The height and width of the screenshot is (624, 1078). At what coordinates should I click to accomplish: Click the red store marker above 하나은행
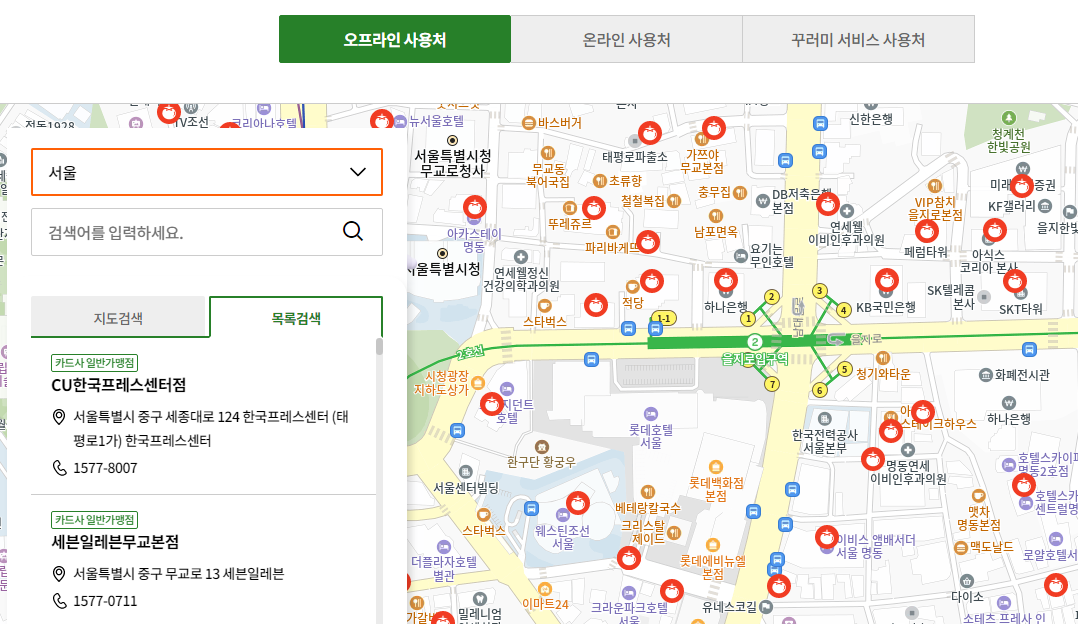tap(726, 280)
